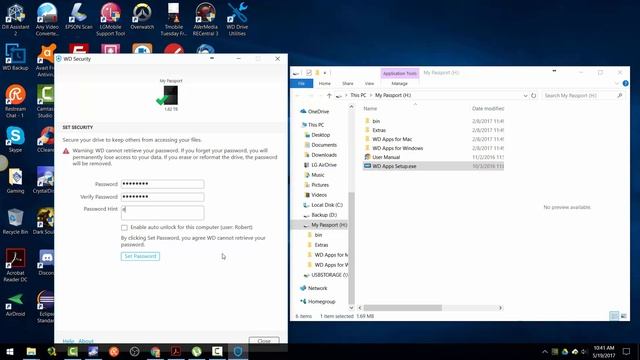Select Local Disk (C:) in navigation pane
Screen dimensions: 640x360
(x=327, y=205)
